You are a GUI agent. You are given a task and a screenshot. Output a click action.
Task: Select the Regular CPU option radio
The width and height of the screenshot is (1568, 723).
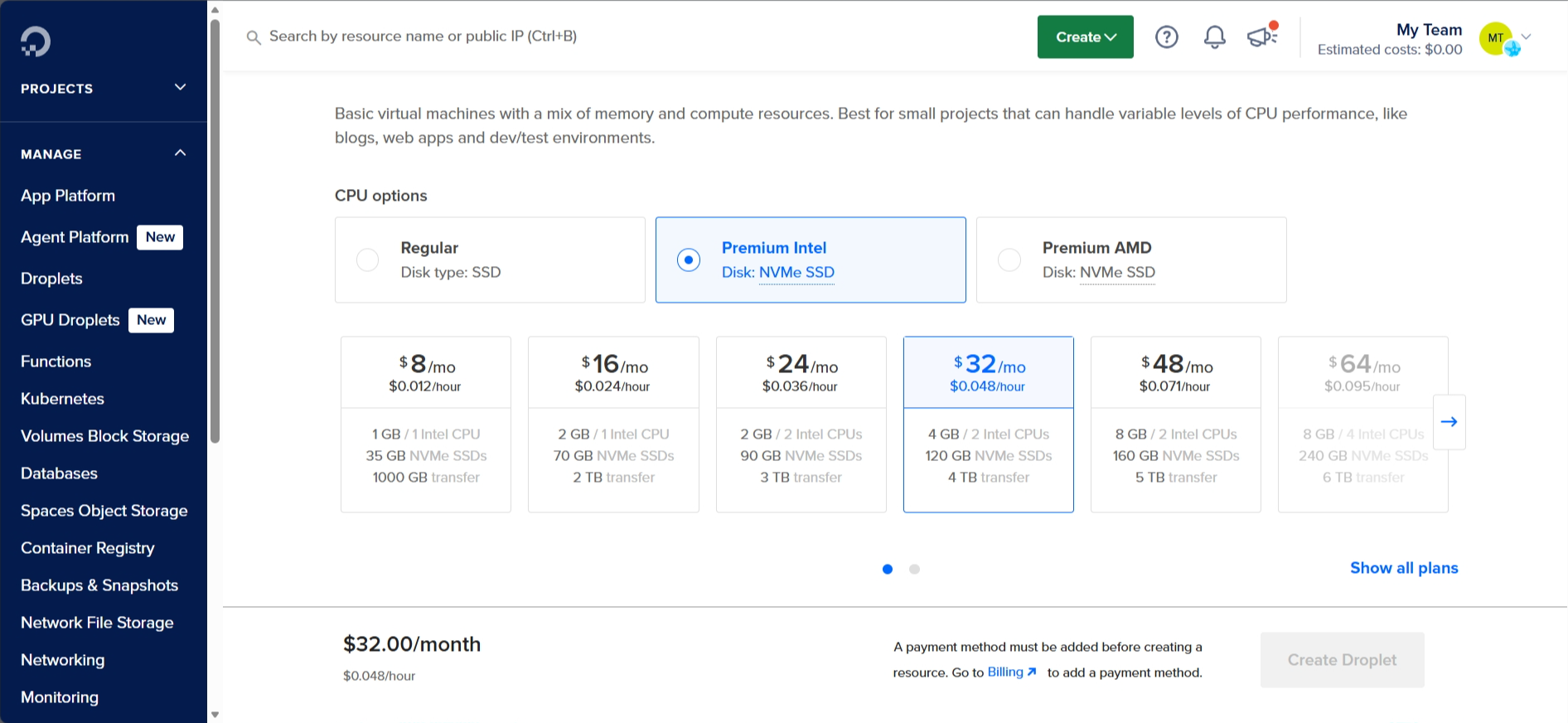click(x=367, y=260)
